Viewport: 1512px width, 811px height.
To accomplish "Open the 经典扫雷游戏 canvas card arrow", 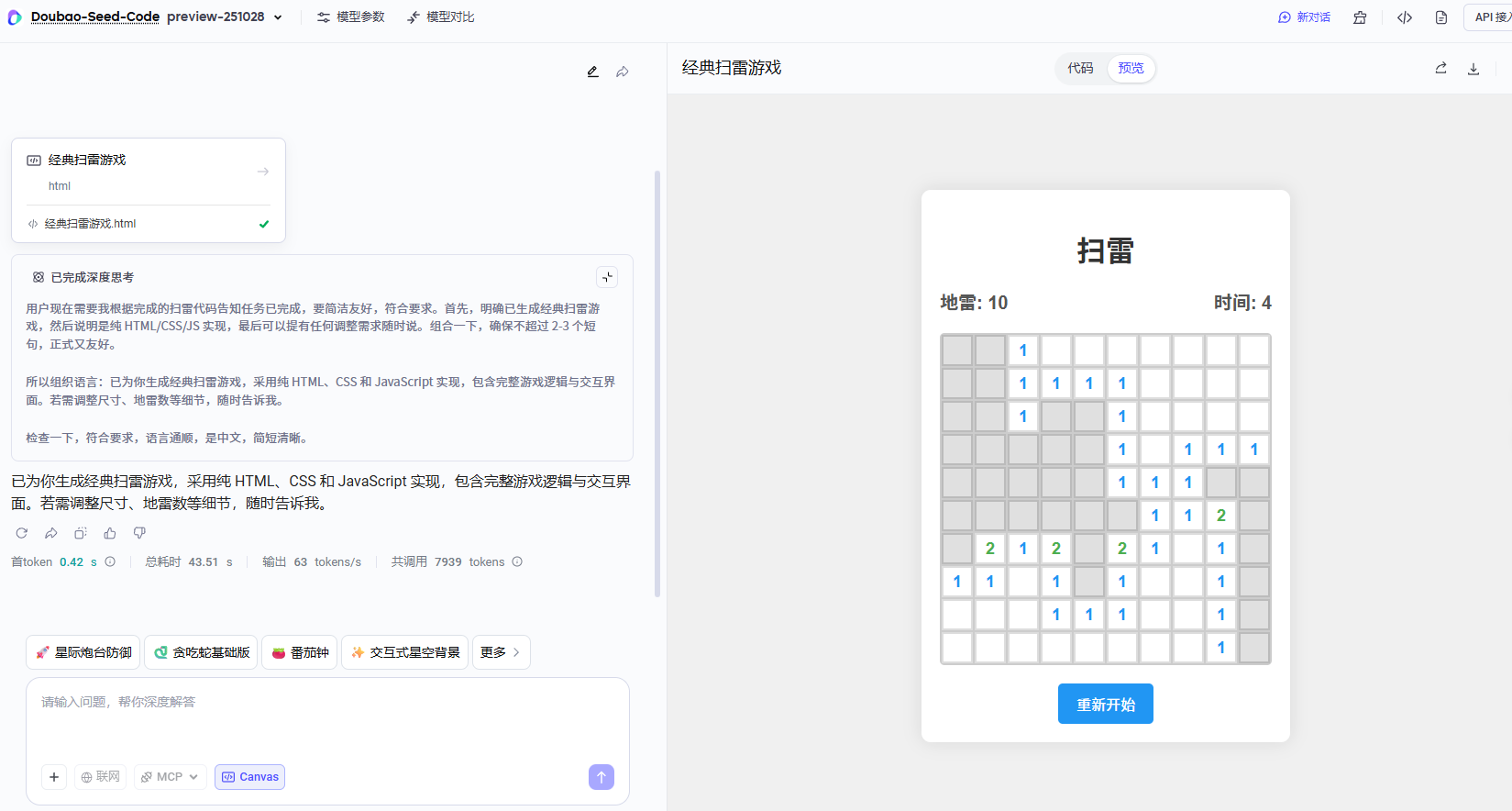I will click(x=263, y=172).
